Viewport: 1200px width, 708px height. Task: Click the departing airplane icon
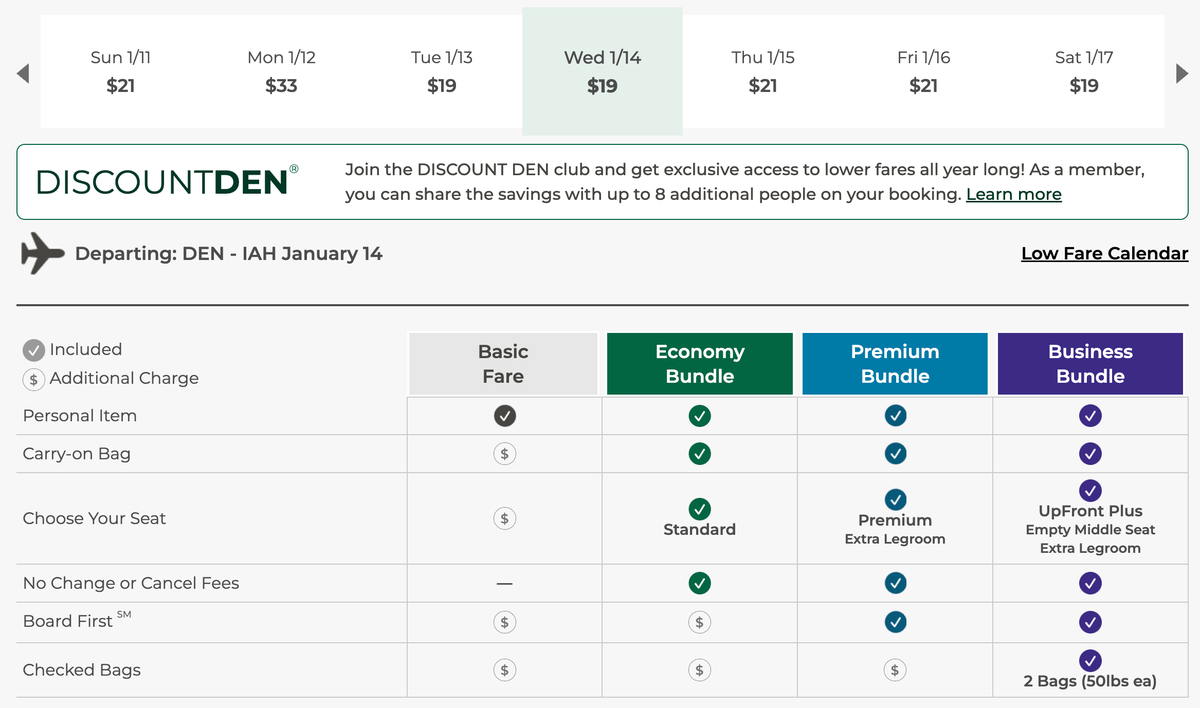click(x=41, y=253)
